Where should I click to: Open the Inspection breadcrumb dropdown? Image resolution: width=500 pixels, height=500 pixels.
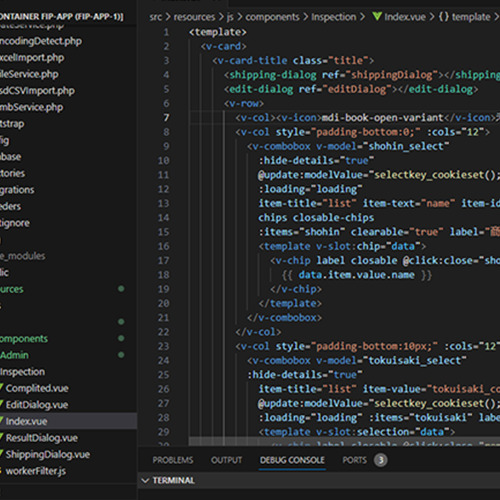coord(334,17)
